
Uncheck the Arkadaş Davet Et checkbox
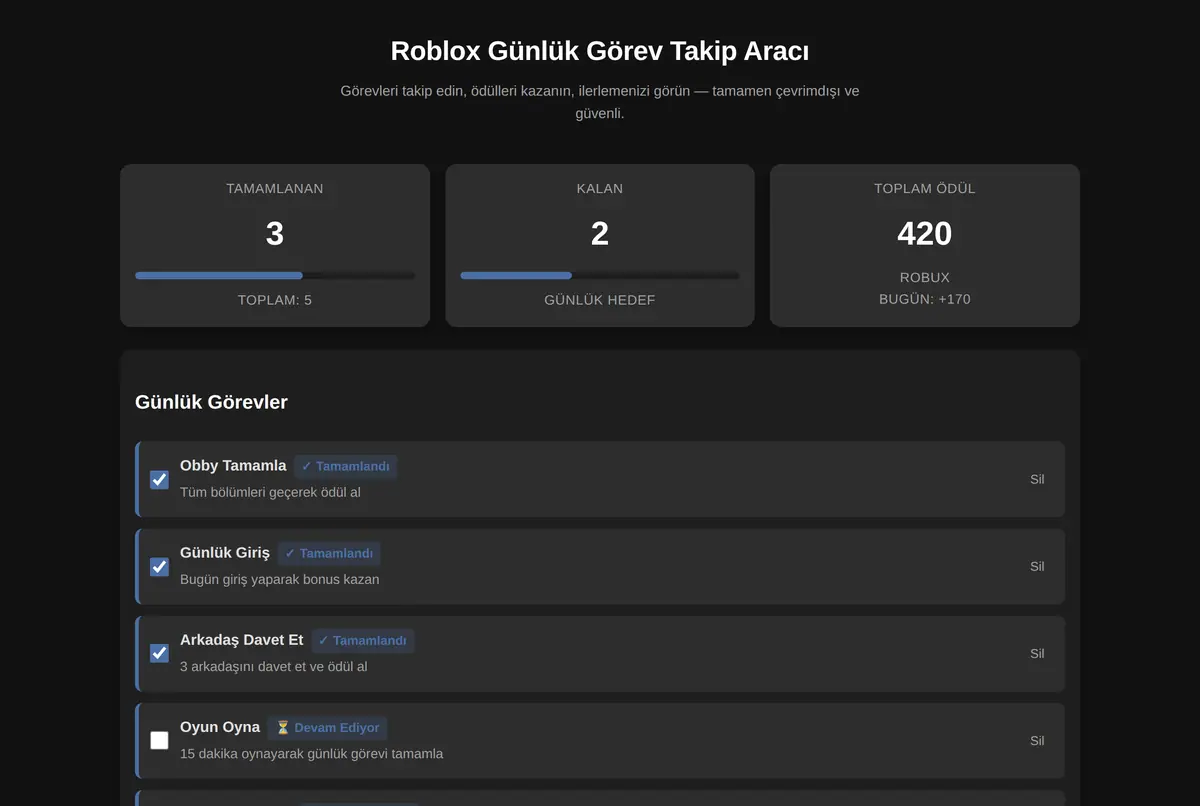159,654
